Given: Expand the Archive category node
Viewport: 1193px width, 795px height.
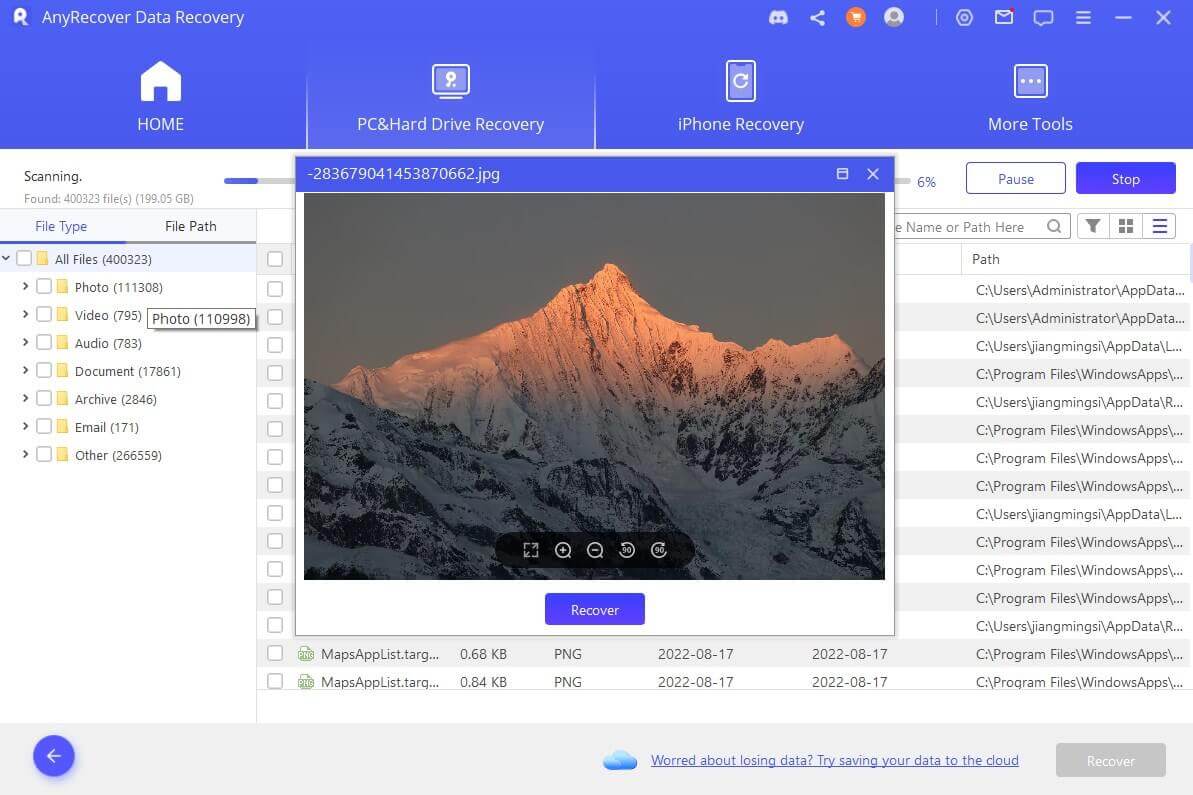Looking at the screenshot, I should (26, 399).
